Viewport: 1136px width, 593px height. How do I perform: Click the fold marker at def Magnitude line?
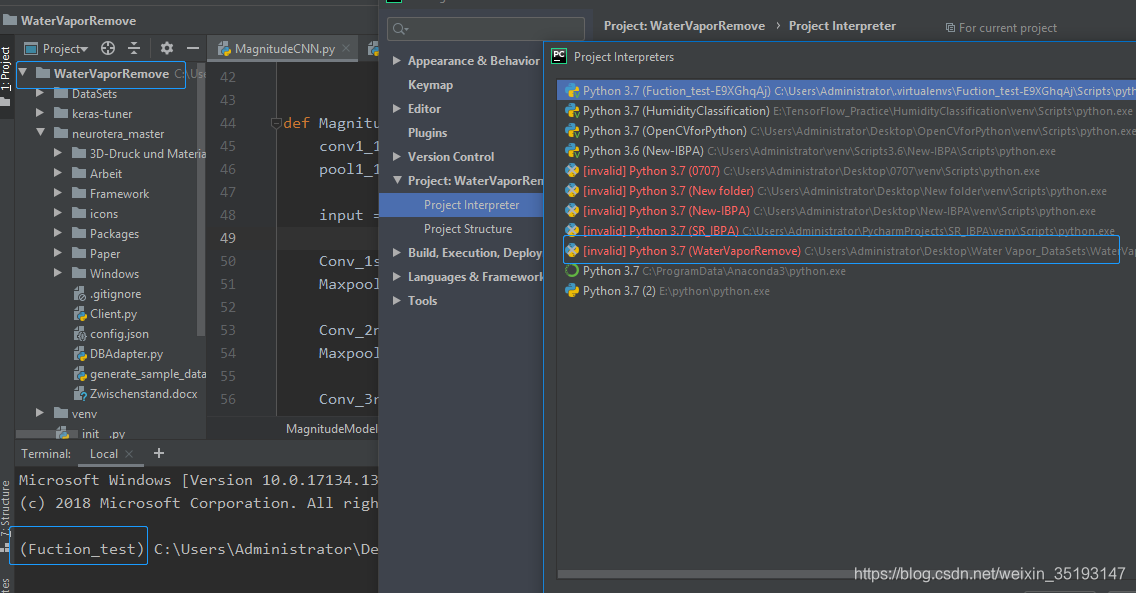coord(275,123)
